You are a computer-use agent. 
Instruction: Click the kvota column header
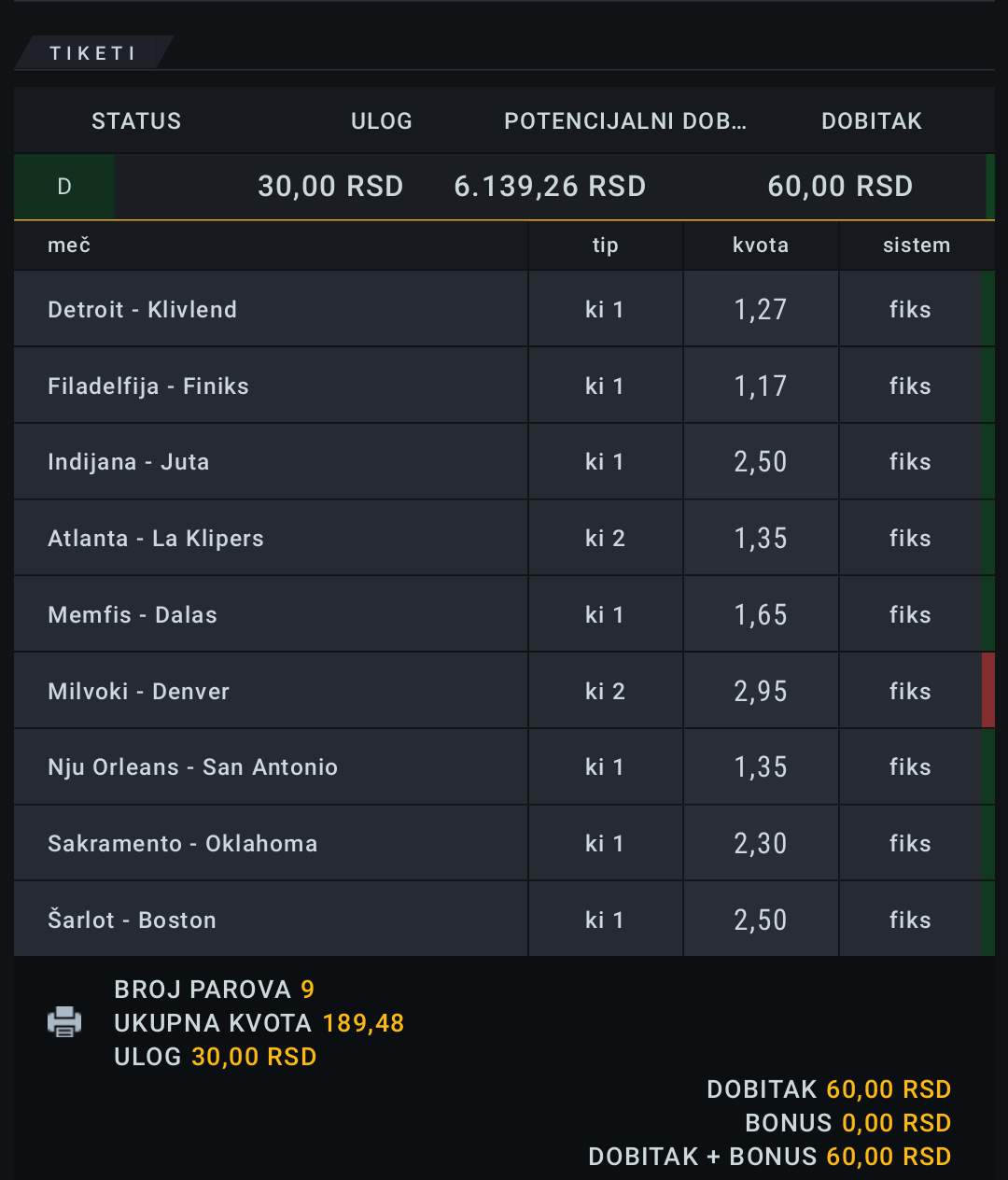coord(761,246)
